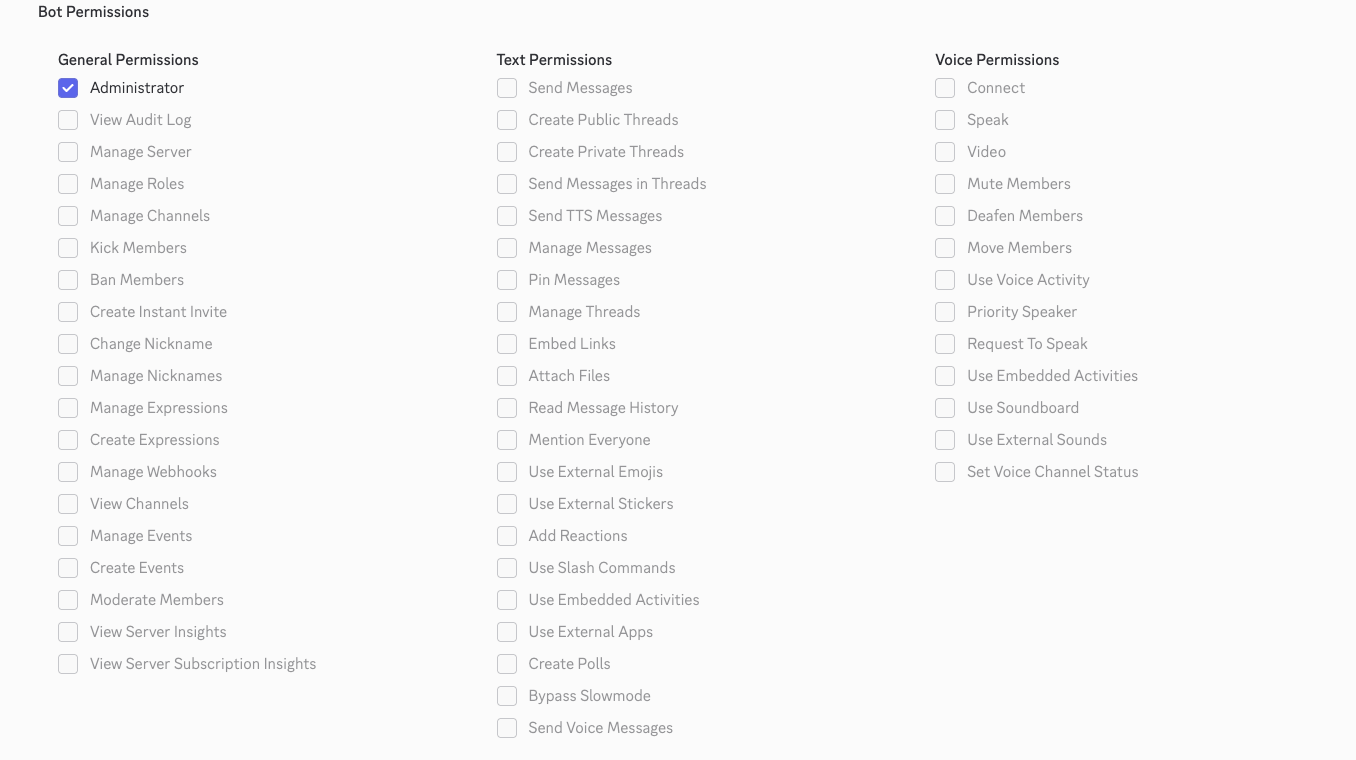
Task: Toggle Manage Webhooks permission on
Action: [68, 472]
